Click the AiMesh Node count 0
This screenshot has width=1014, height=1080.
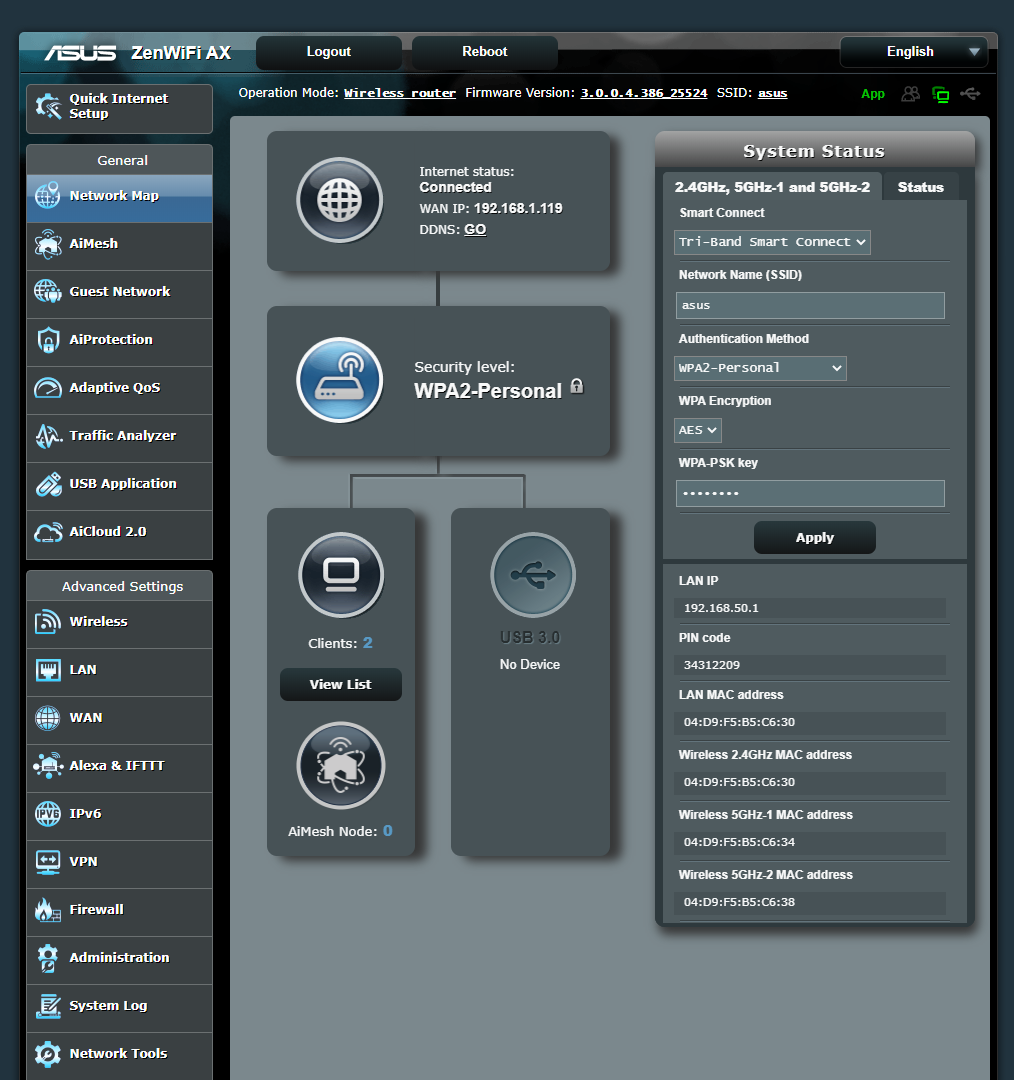[x=388, y=831]
